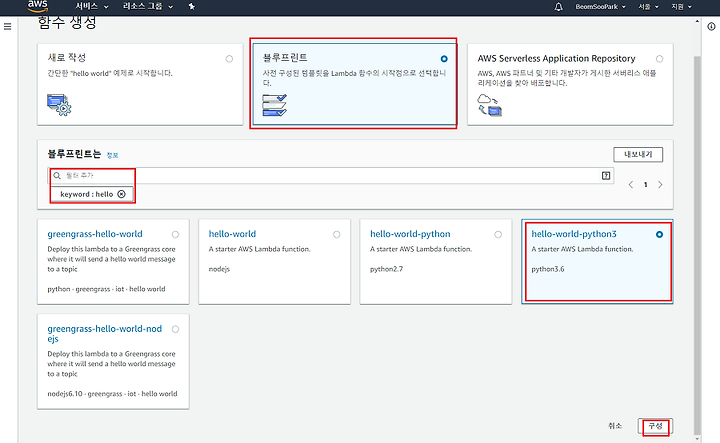Open the notifications bell
This screenshot has height=443, width=720.
pos(558,7)
